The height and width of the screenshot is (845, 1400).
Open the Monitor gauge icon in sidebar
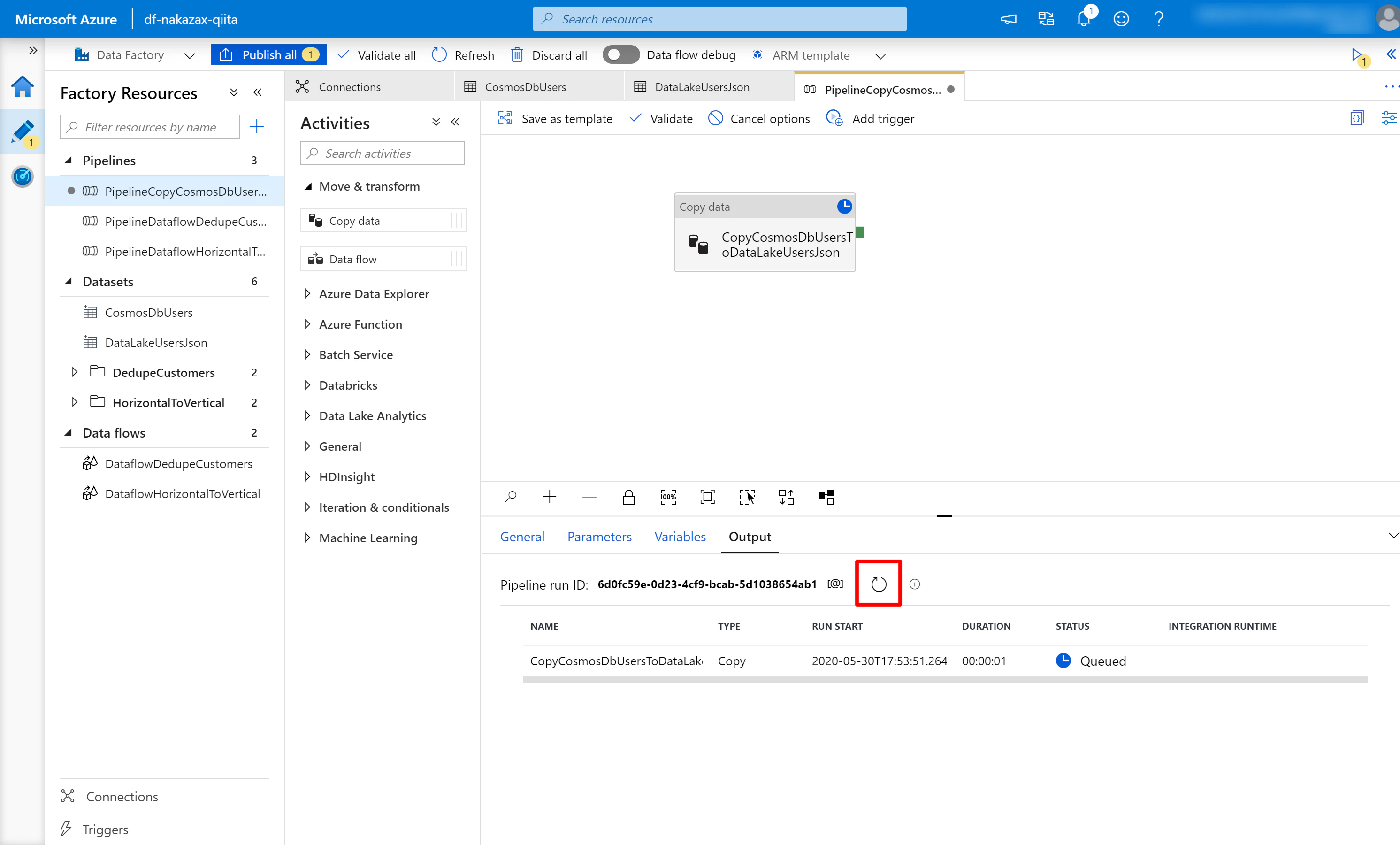click(22, 177)
